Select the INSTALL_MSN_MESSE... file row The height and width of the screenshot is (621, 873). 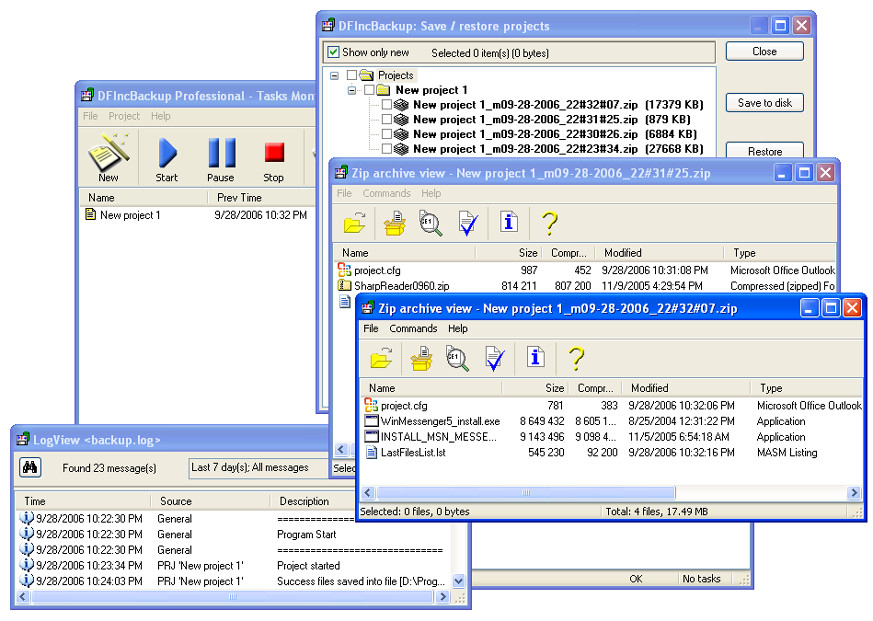(612, 436)
